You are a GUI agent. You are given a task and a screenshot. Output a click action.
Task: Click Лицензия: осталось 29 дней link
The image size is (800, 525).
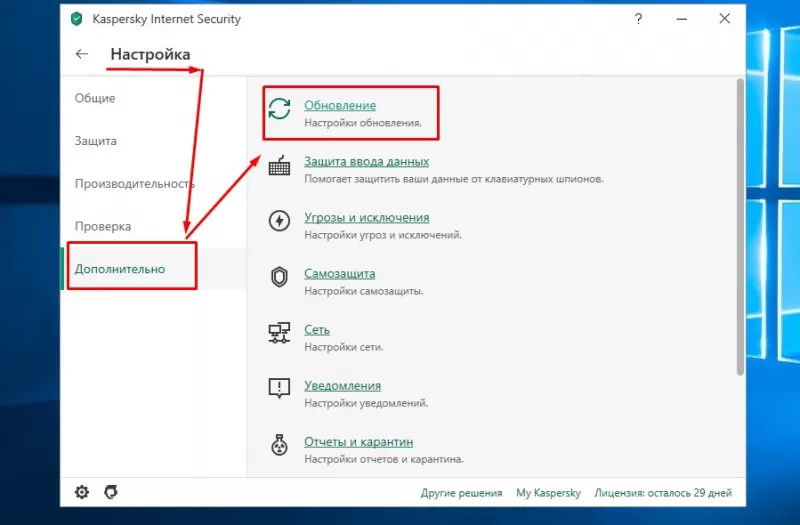click(663, 493)
